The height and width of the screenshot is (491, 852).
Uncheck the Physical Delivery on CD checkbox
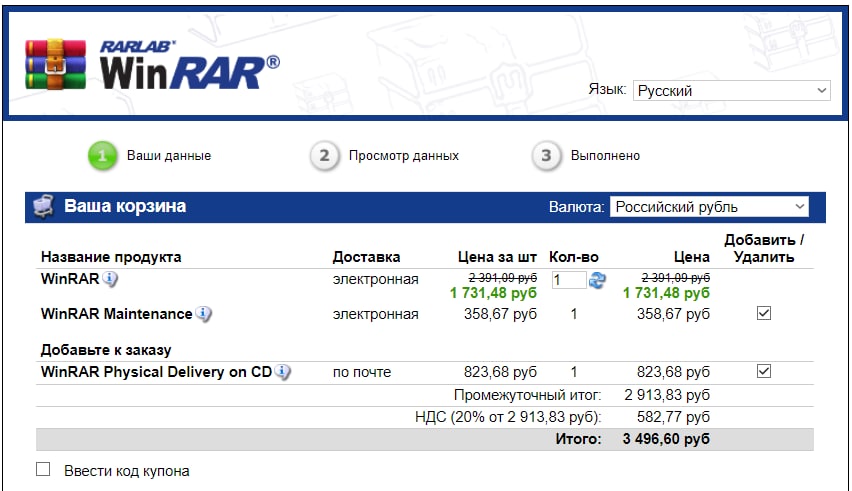pyautogui.click(x=764, y=372)
